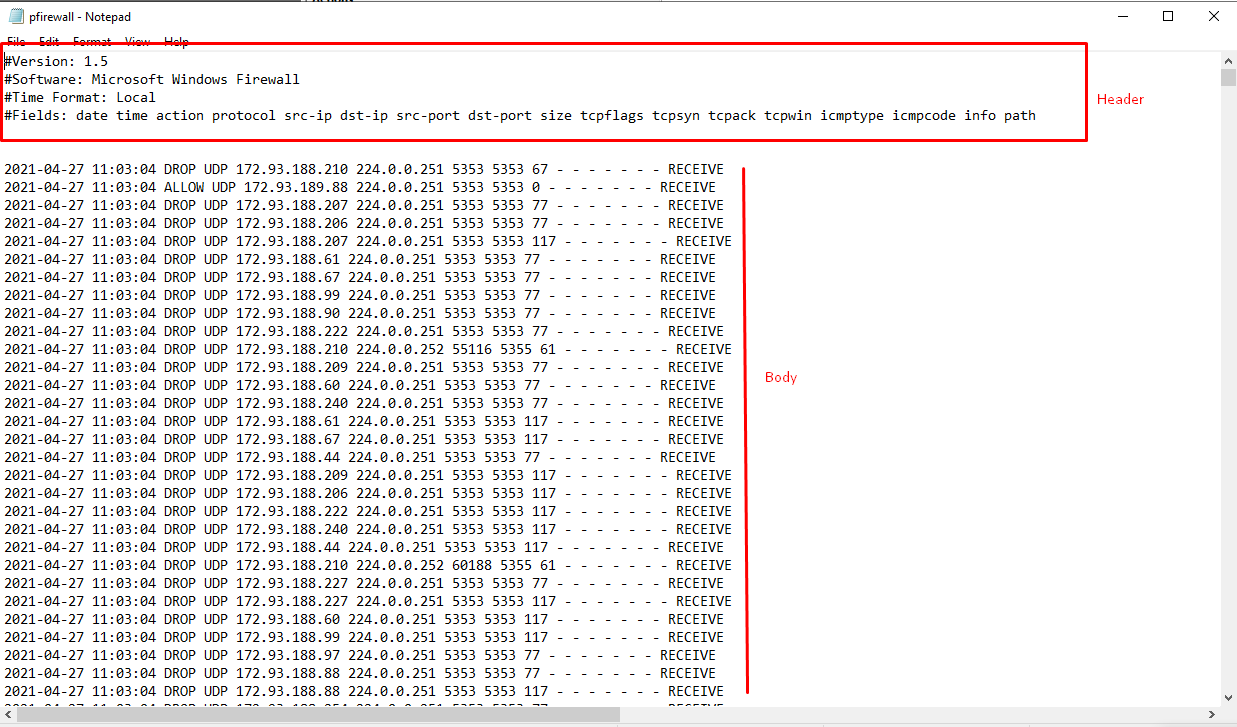The image size is (1237, 727).
Task: Open the Format menu
Action: click(92, 42)
